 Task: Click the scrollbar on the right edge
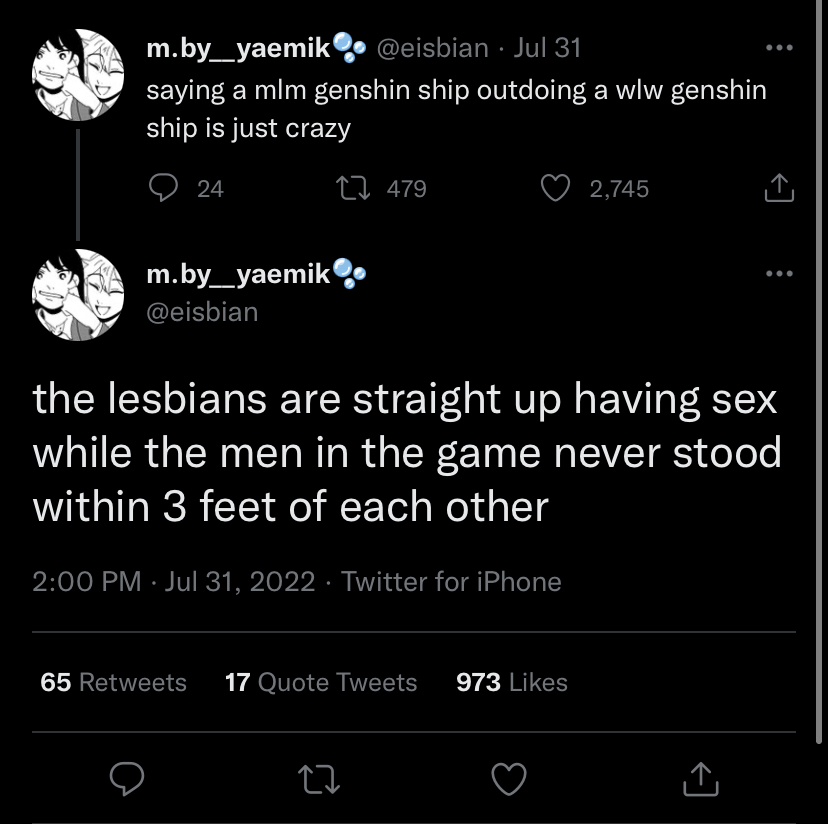click(x=818, y=372)
